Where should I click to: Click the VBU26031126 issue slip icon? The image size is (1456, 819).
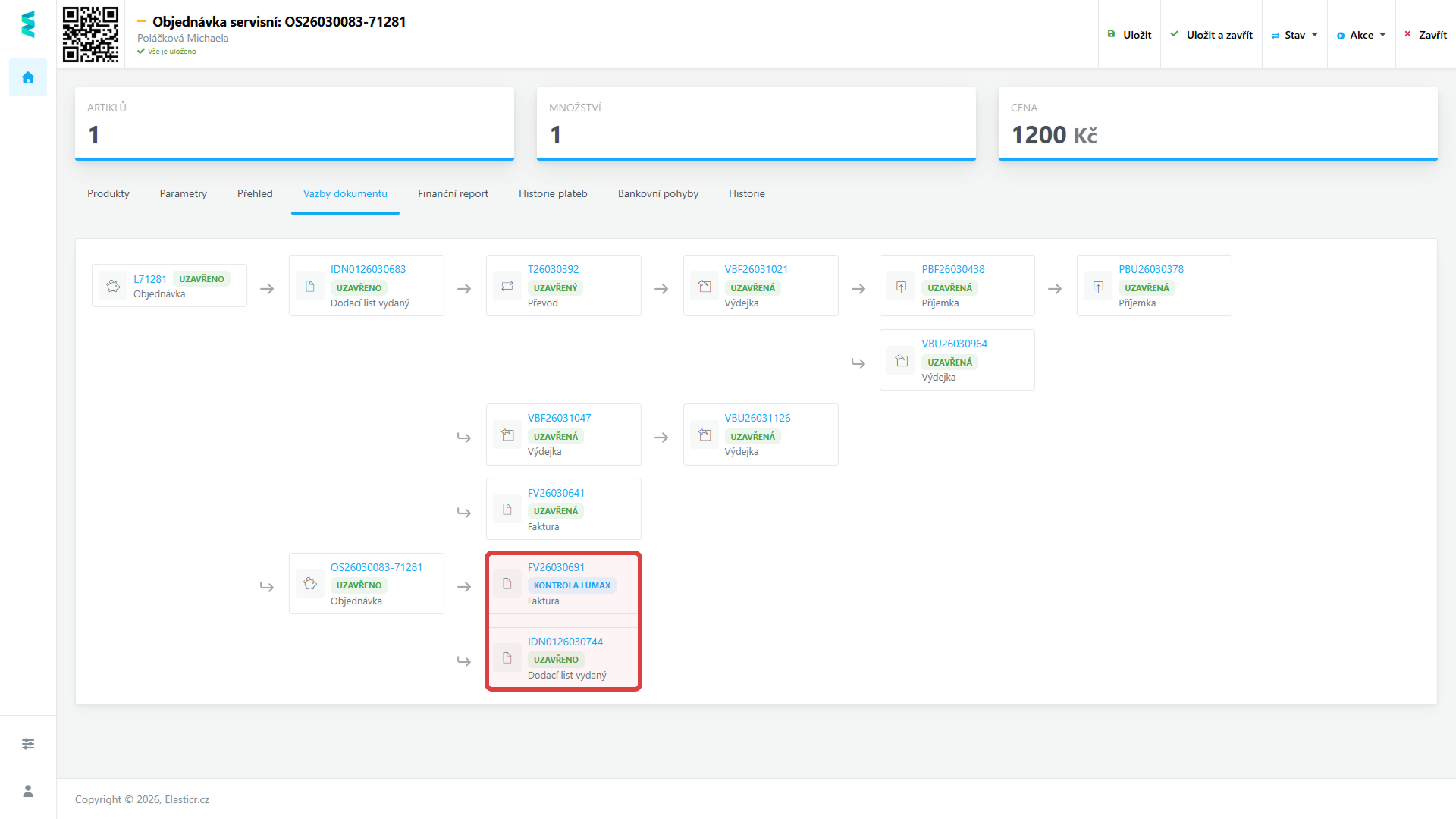coord(704,435)
